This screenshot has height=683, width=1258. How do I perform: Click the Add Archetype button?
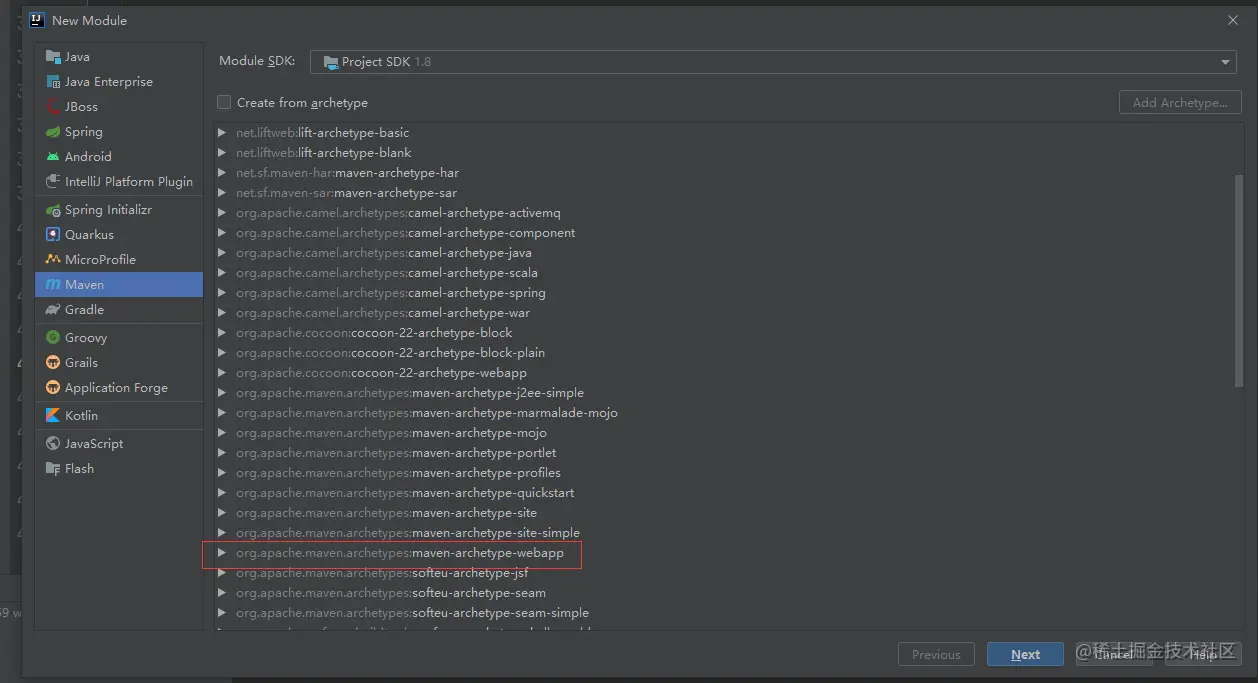point(1180,102)
